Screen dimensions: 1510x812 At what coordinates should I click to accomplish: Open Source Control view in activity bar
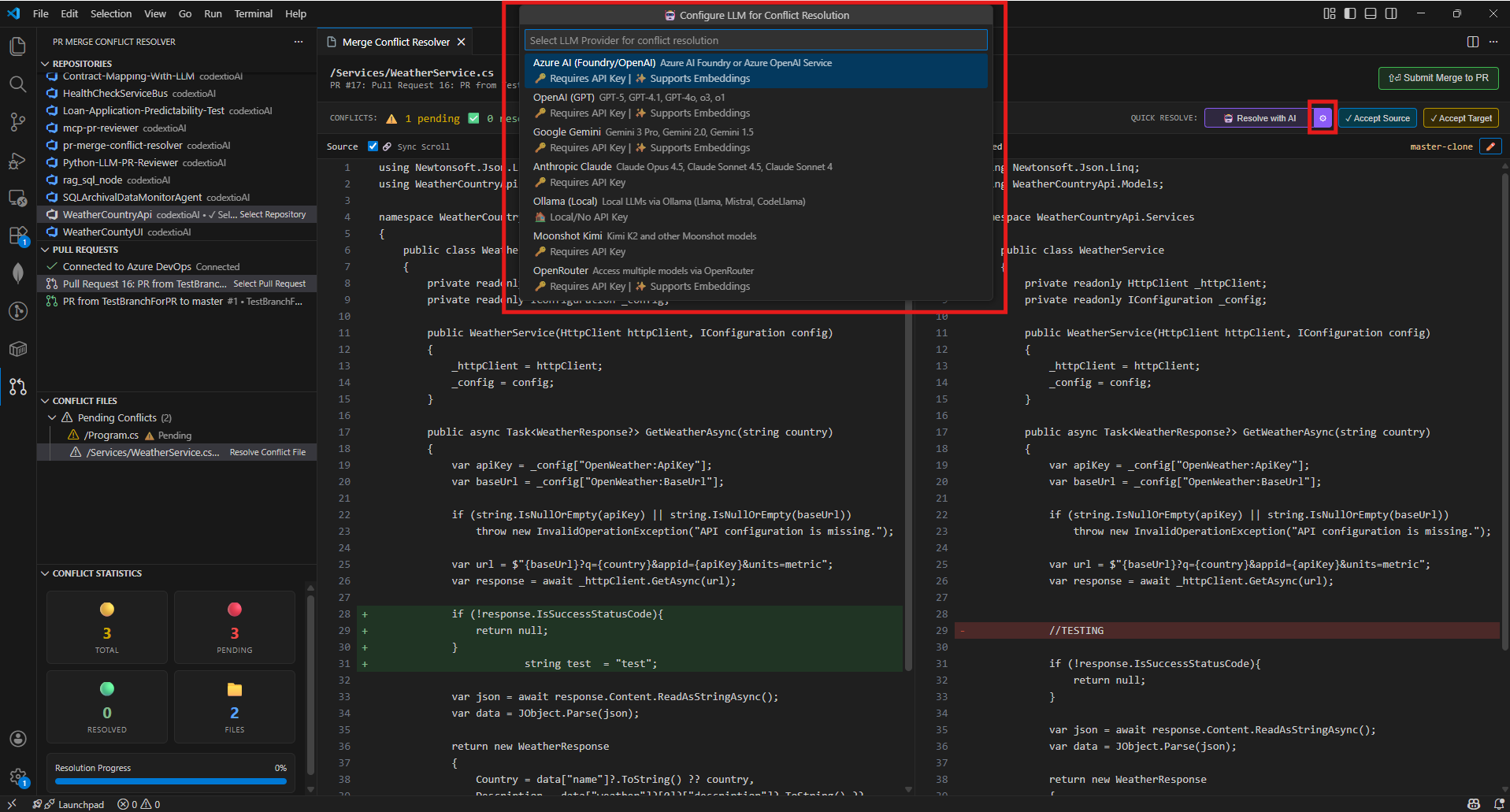(17, 122)
